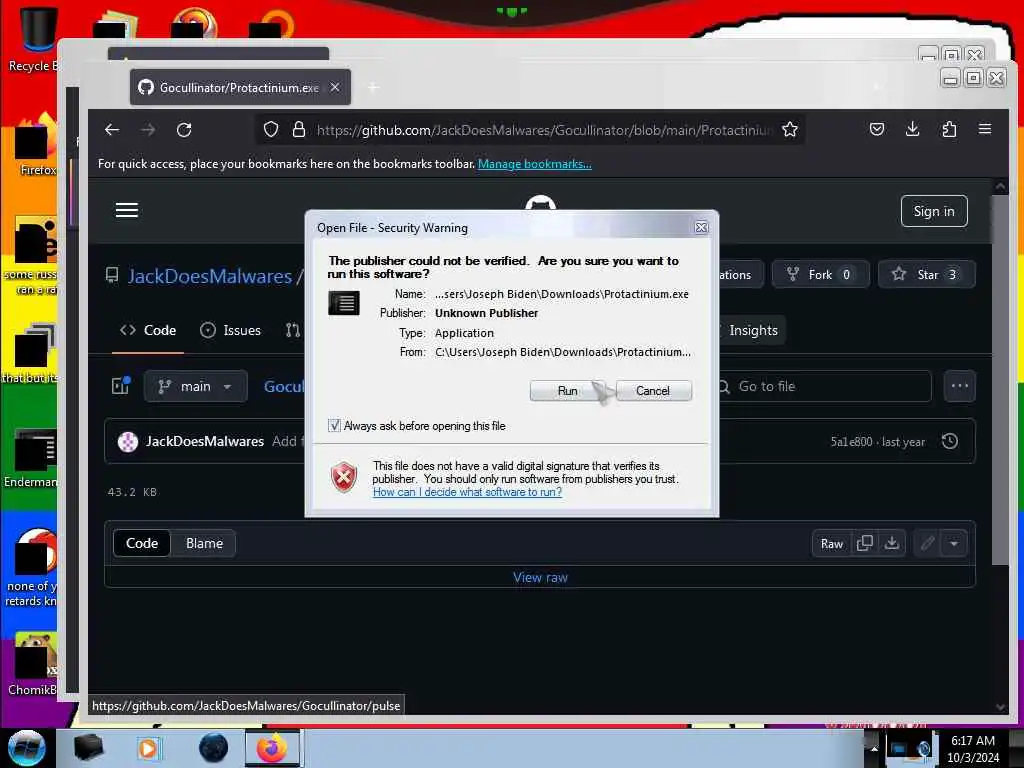The height and width of the screenshot is (768, 1024).
Task: Save page to Pocket
Action: pyautogui.click(x=877, y=129)
